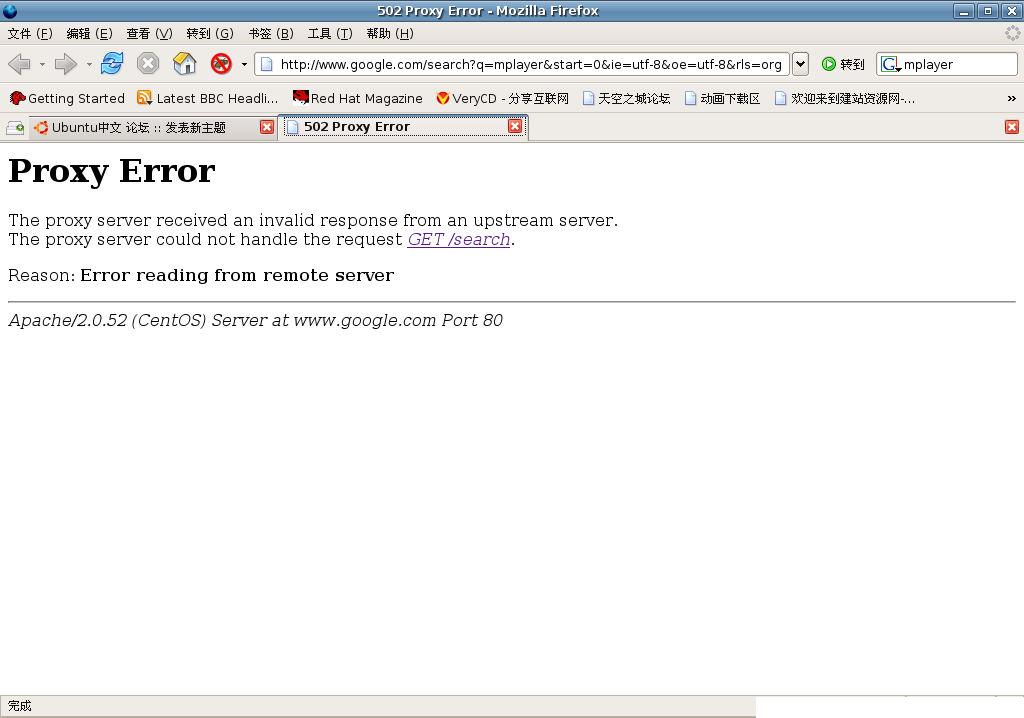Open the Back history dropdown arrow
The image size is (1024, 718).
(42, 64)
